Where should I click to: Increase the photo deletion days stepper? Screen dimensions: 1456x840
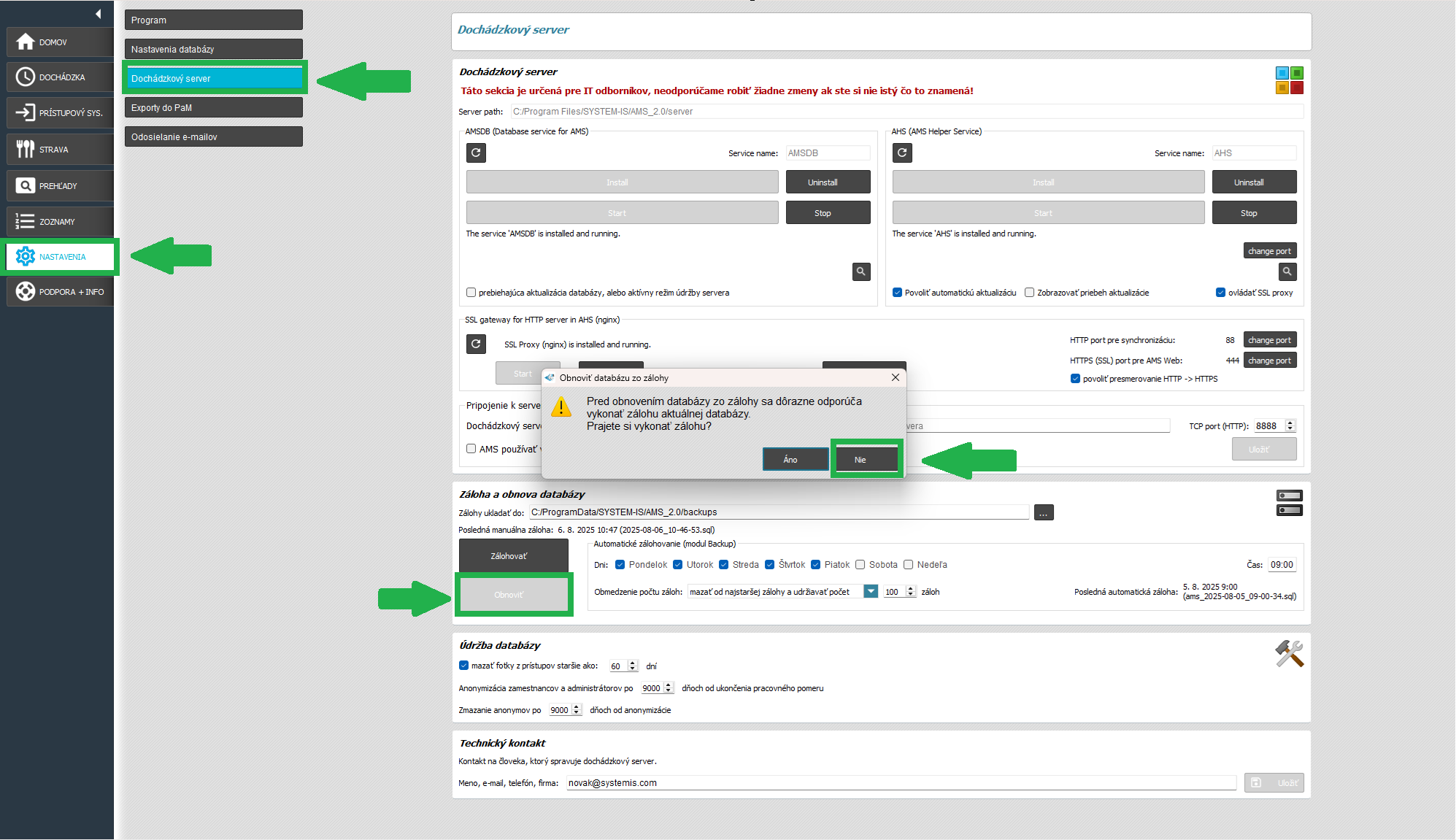[633, 663]
